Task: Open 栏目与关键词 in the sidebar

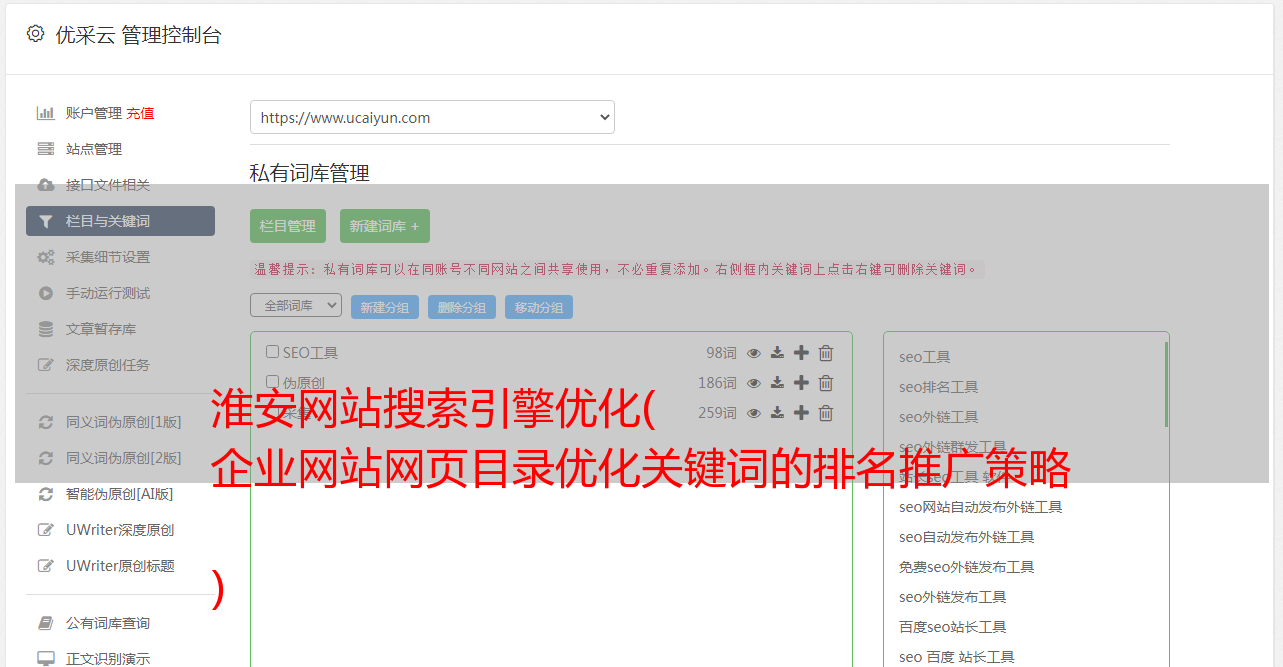Action: pyautogui.click(x=120, y=221)
